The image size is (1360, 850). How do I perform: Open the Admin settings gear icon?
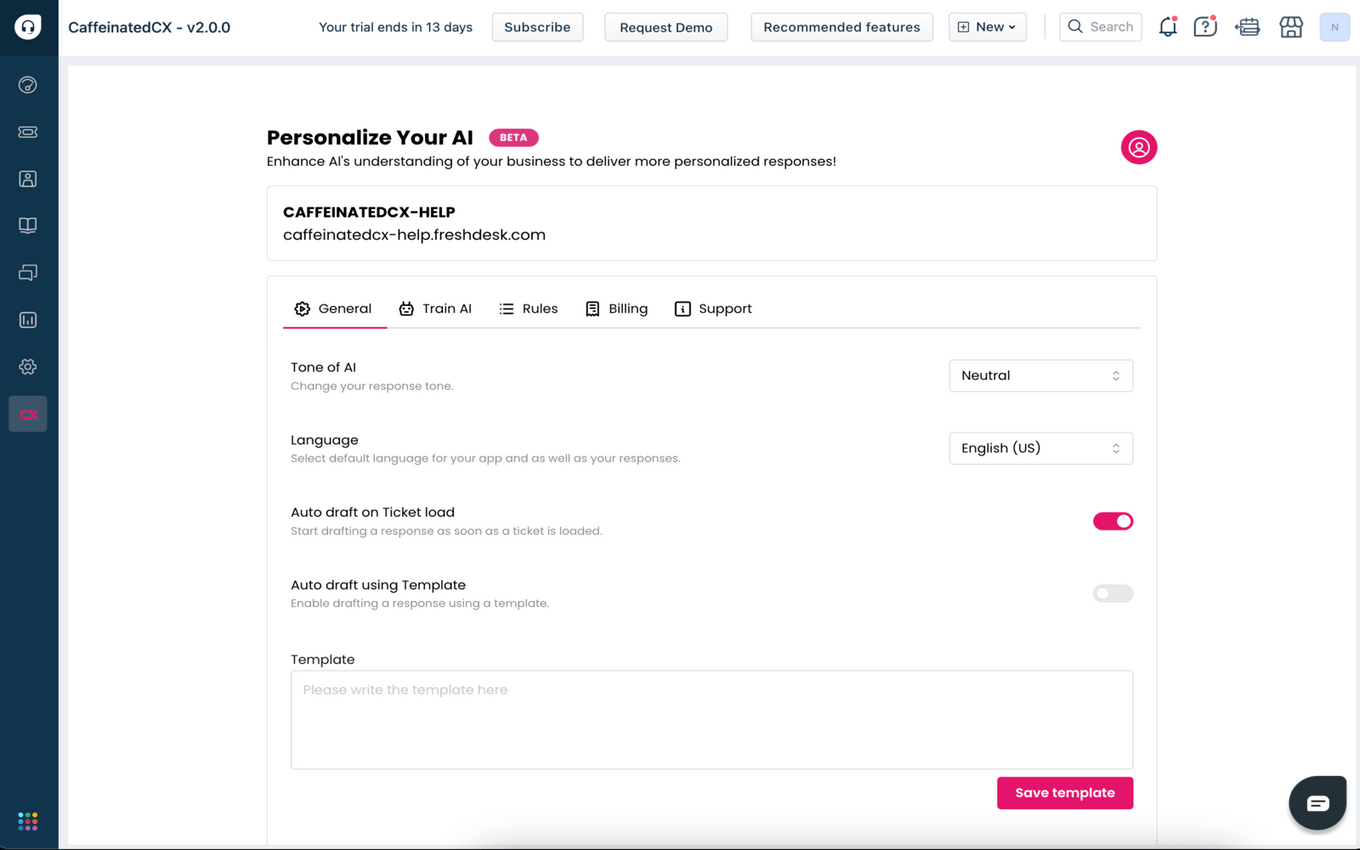(28, 367)
